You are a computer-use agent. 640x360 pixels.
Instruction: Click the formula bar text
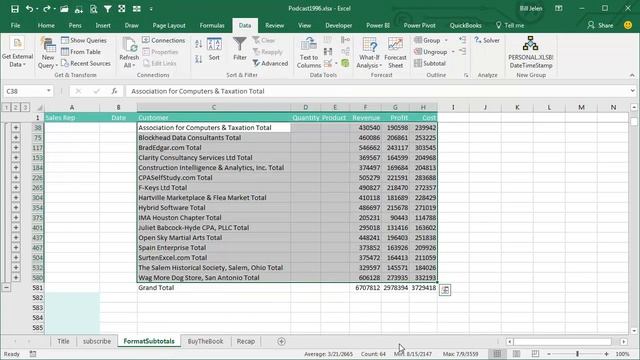198,91
